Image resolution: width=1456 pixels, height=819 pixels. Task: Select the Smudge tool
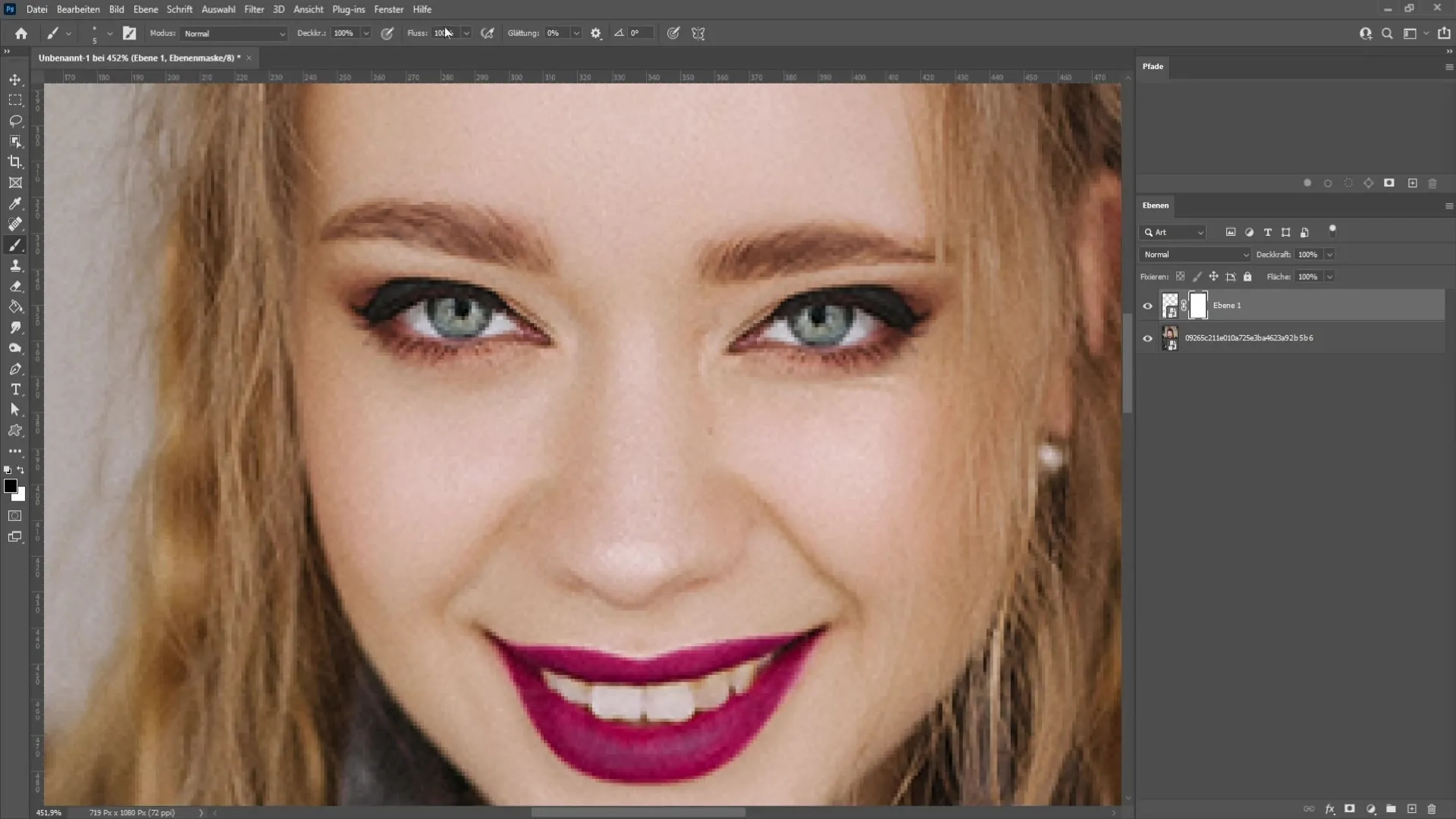tap(15, 328)
